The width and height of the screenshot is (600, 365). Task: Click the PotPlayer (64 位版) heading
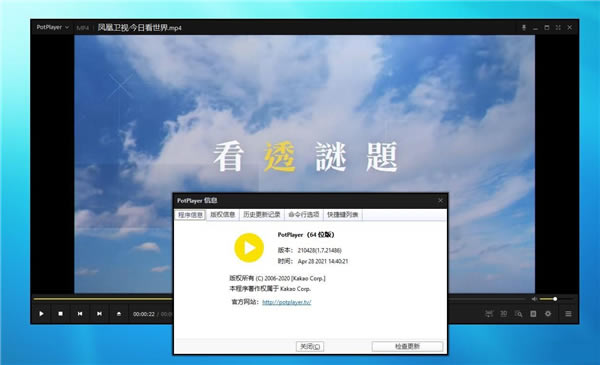306,235
